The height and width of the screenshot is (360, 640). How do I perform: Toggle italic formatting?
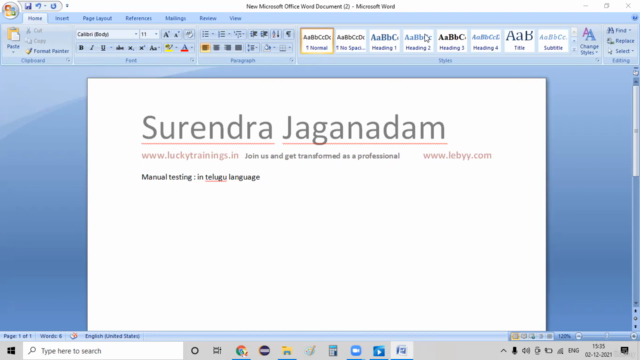pos(92,48)
